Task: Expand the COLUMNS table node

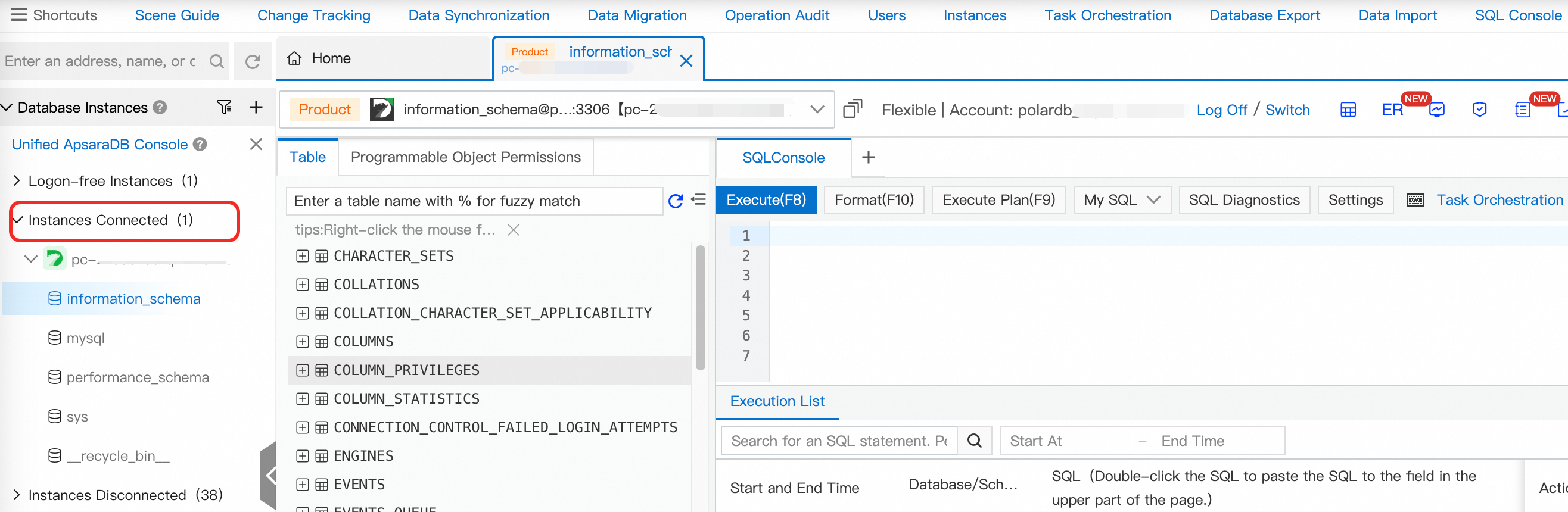Action: point(302,342)
